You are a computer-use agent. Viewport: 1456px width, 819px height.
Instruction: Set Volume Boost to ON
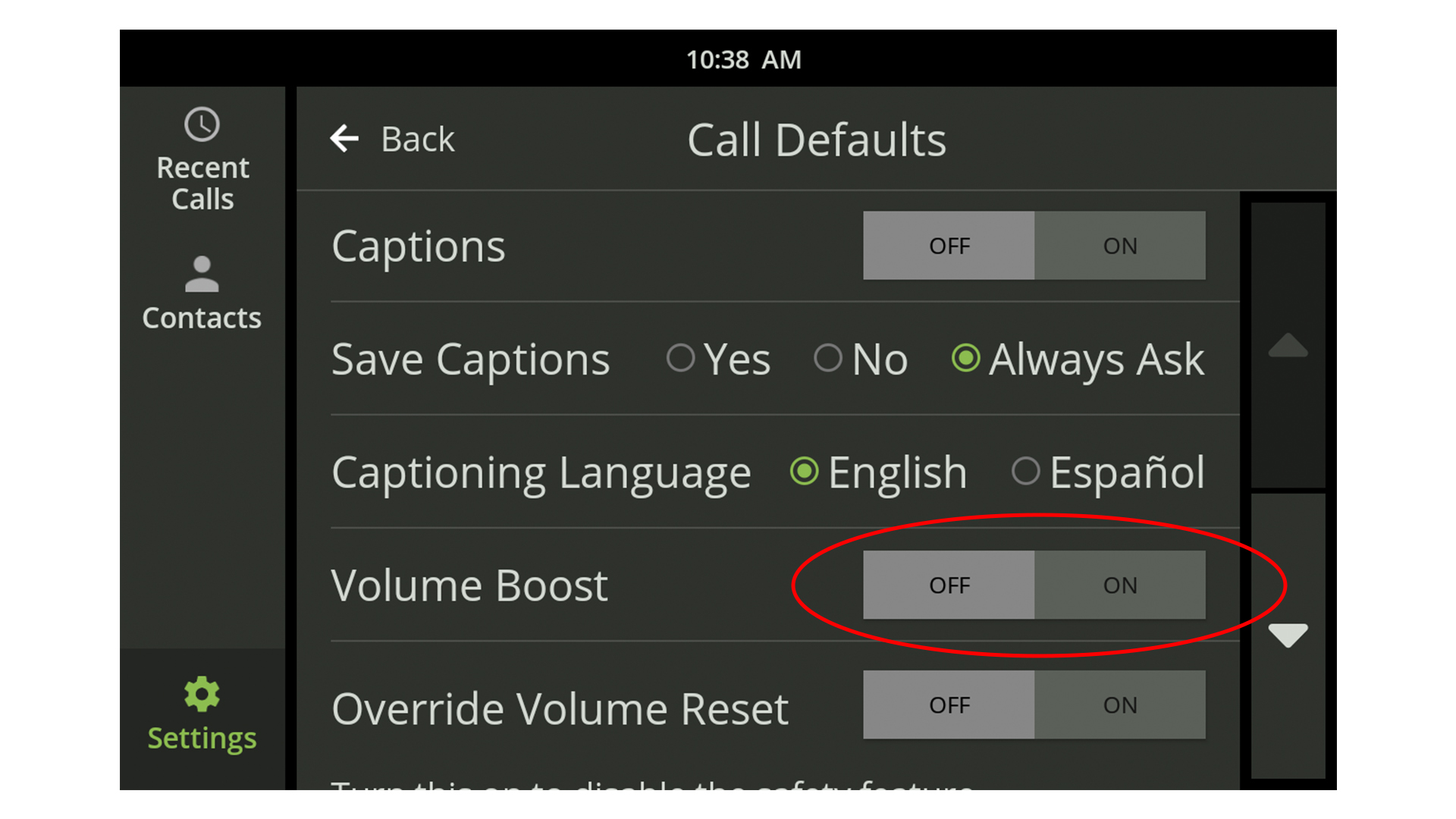(1120, 585)
